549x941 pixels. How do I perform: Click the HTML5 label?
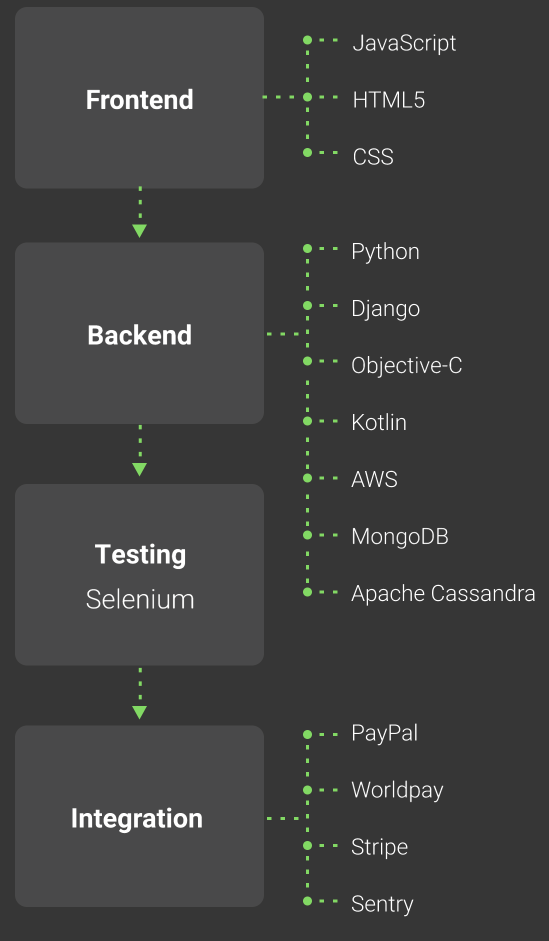point(389,100)
